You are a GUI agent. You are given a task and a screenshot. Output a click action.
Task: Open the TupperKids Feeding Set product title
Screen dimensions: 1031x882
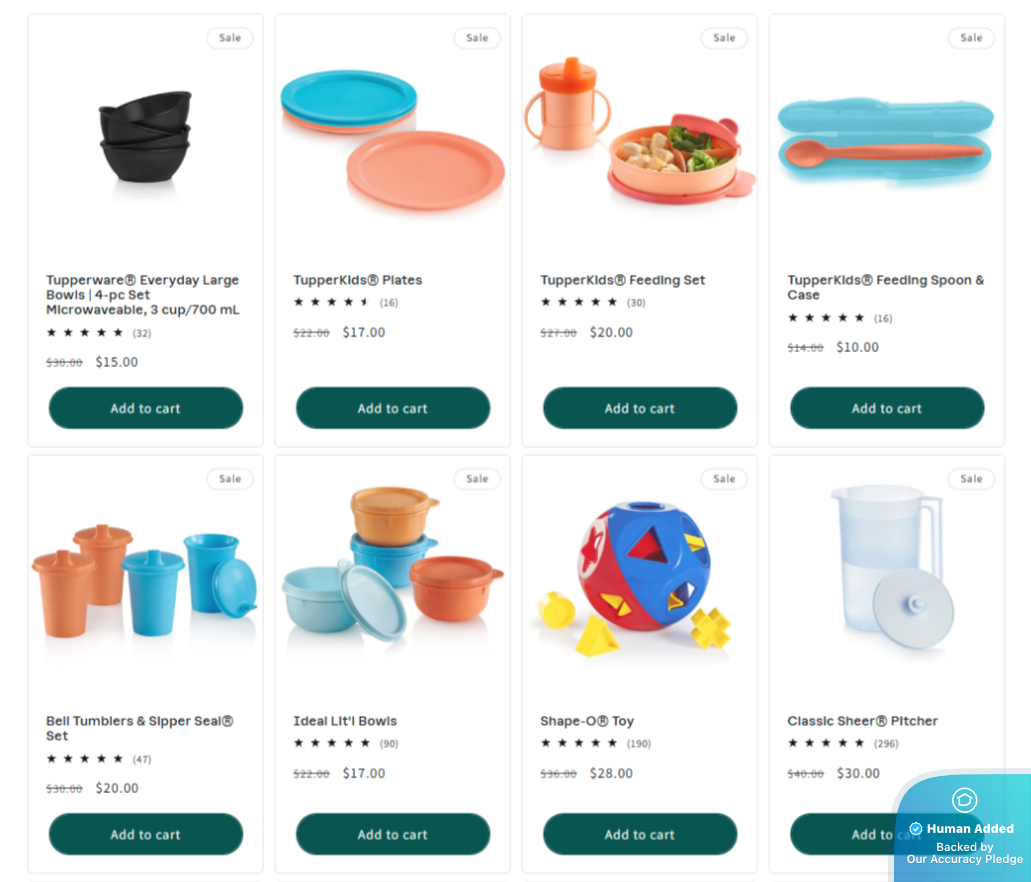[623, 280]
